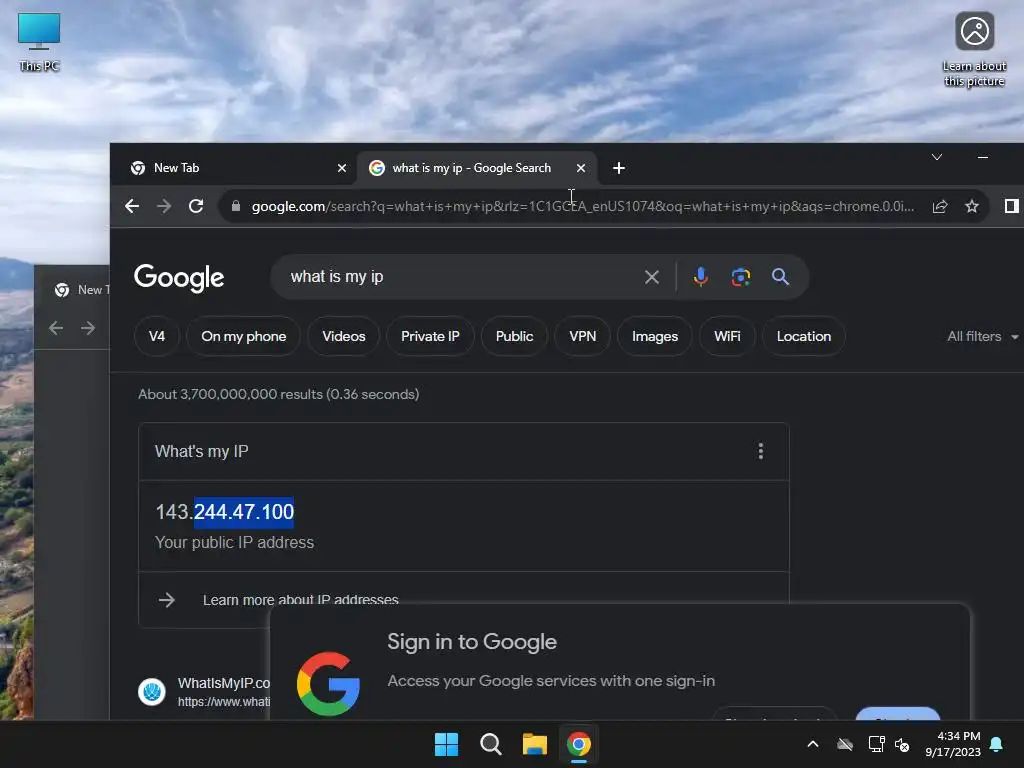
Task: Open the Windows Start menu
Action: (x=447, y=744)
